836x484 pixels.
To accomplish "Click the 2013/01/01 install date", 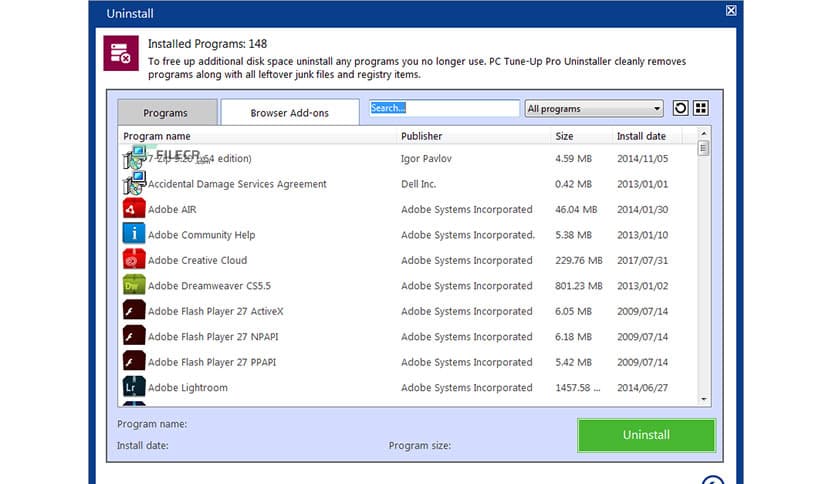I will coord(642,184).
